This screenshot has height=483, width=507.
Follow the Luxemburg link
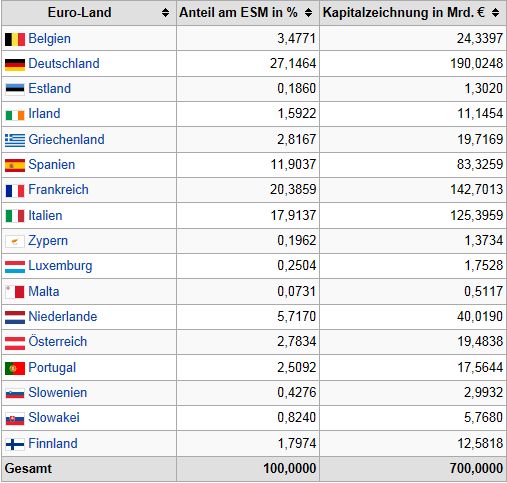60,266
